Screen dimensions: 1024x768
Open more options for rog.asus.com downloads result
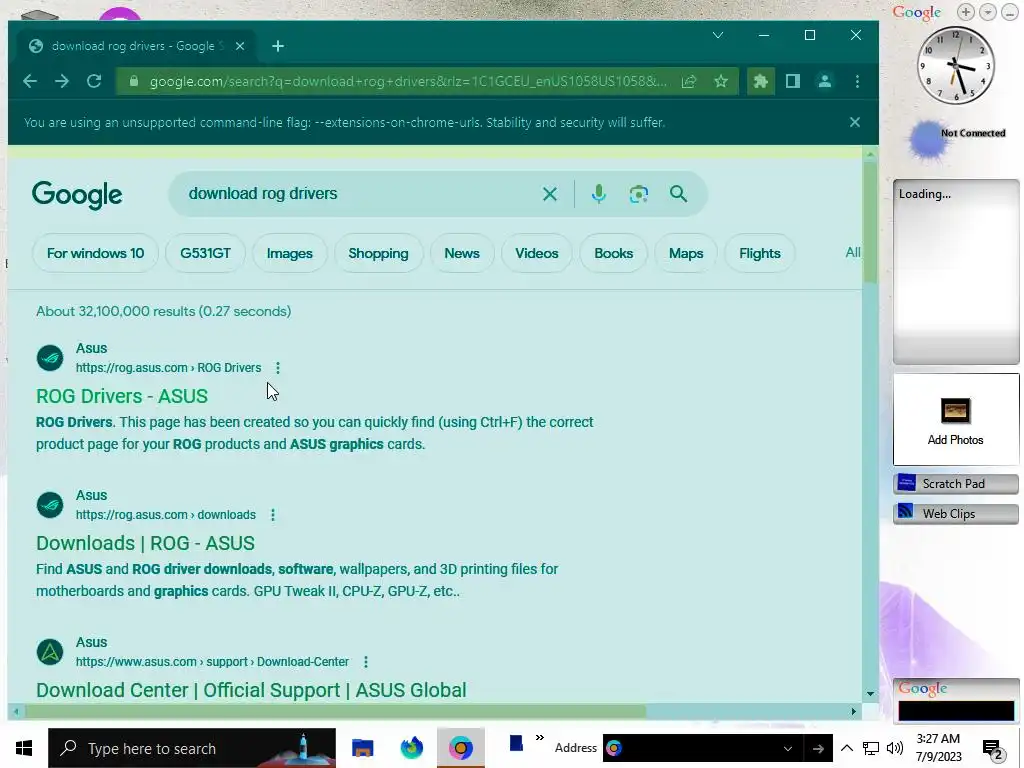click(273, 515)
